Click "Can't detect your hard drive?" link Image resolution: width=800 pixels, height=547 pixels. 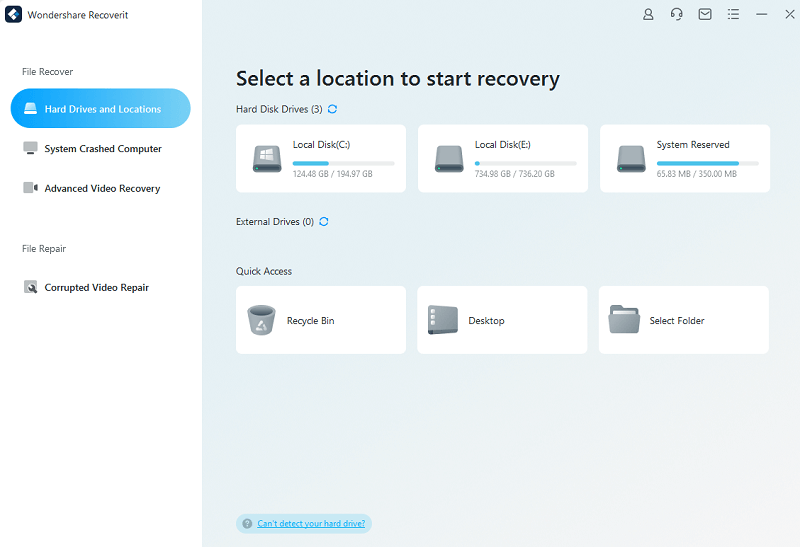point(312,523)
